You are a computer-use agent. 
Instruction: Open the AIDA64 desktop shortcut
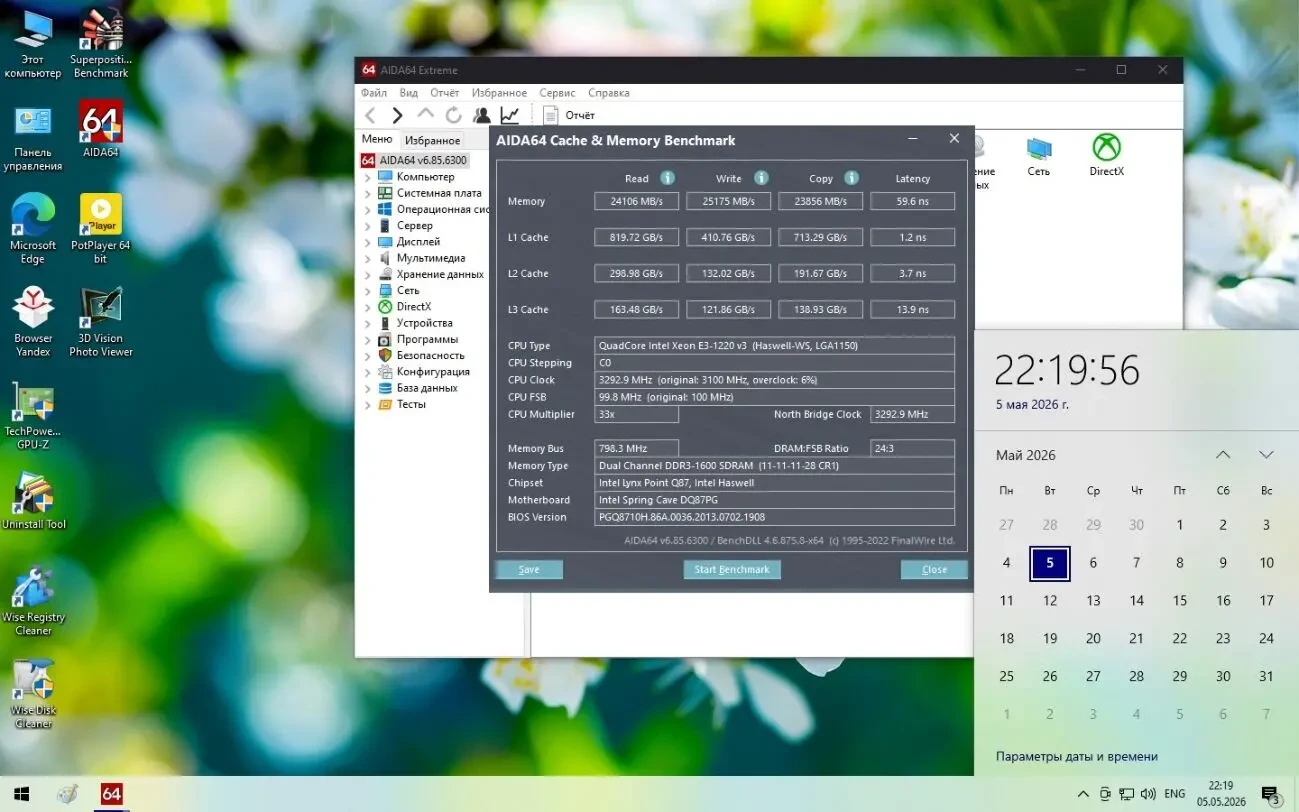(100, 130)
